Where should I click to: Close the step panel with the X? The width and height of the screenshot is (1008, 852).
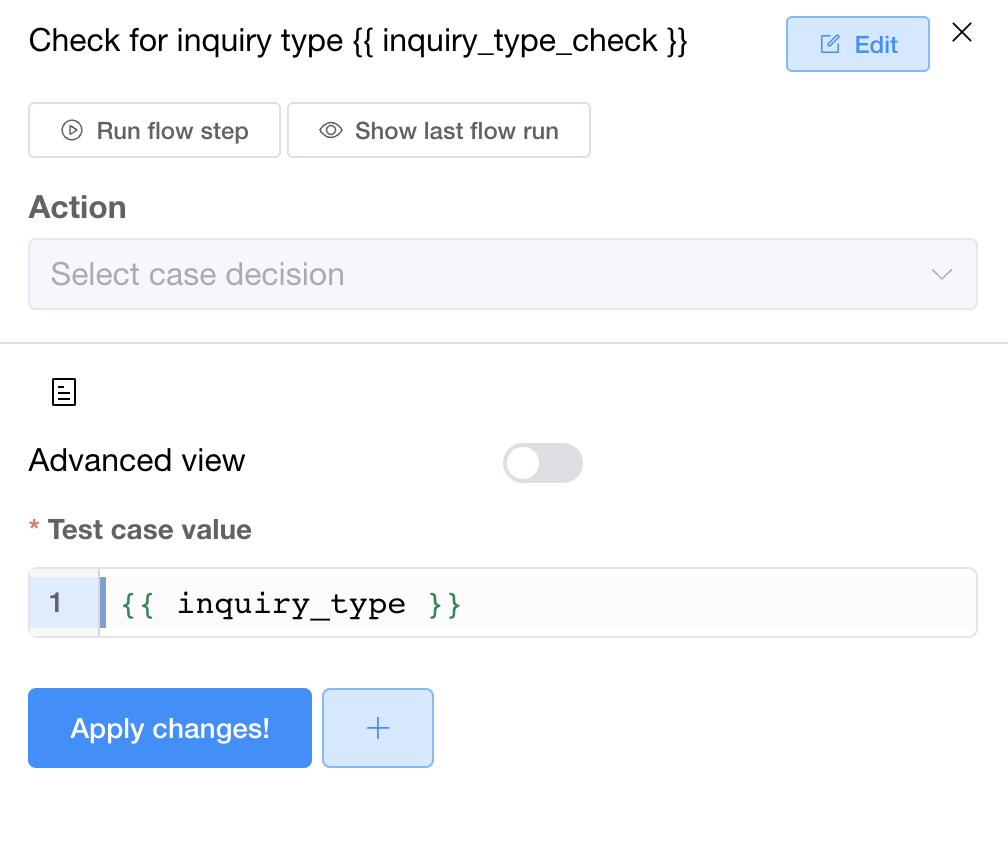point(962,33)
